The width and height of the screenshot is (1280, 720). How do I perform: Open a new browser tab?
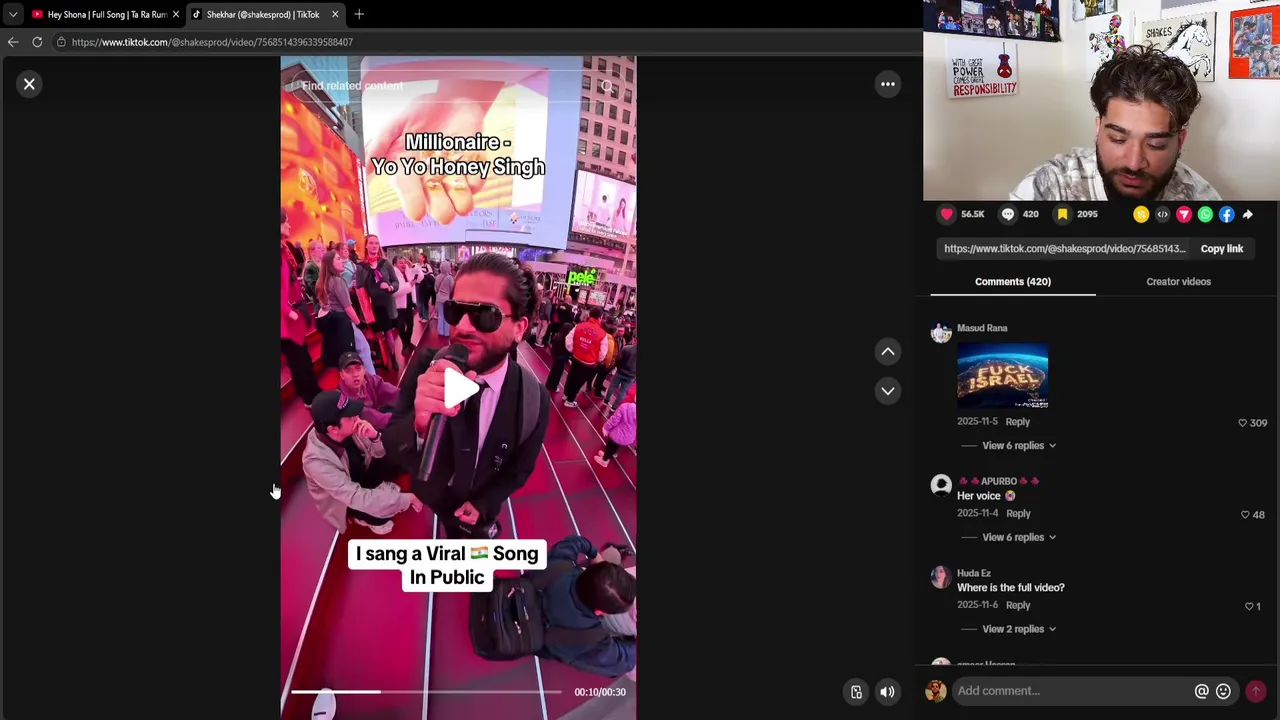(x=359, y=14)
